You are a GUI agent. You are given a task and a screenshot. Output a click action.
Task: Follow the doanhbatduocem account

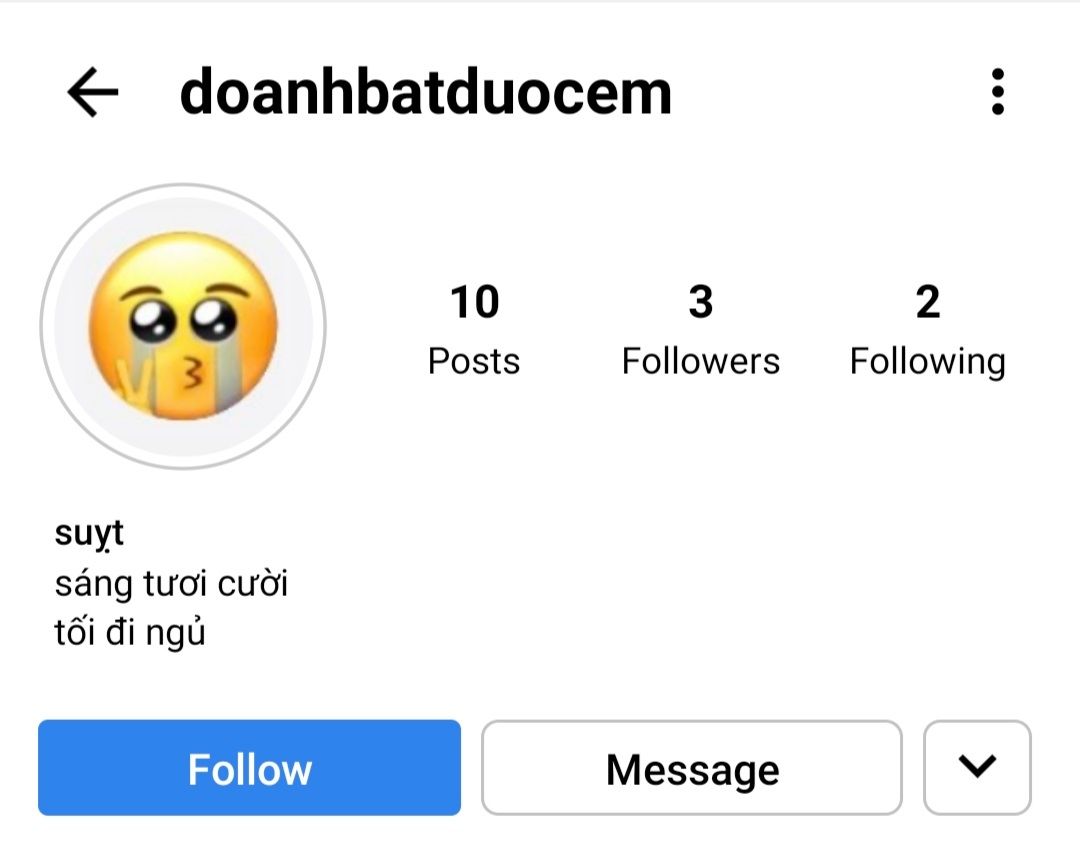point(249,768)
